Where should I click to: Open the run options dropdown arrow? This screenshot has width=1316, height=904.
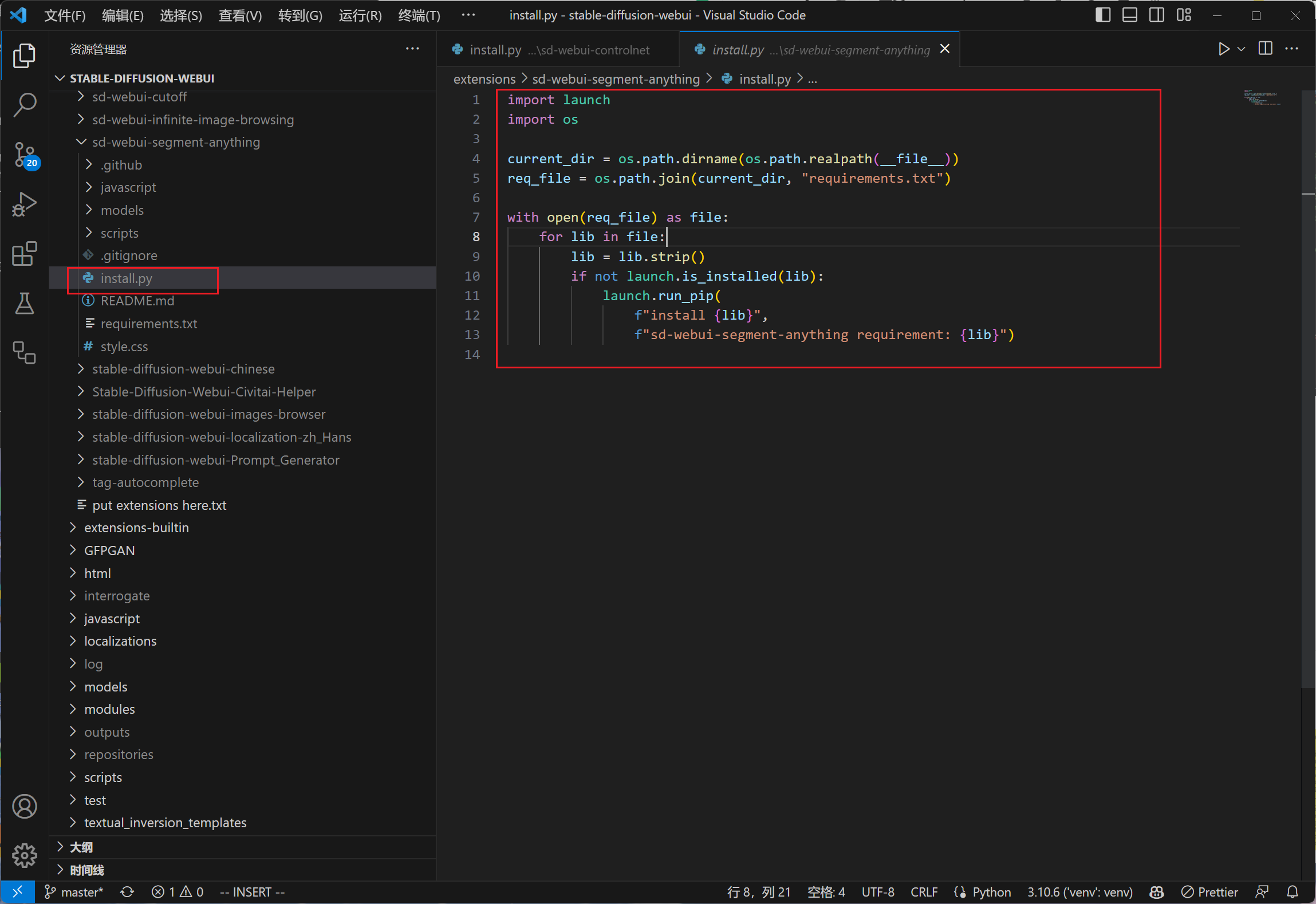point(1241,49)
